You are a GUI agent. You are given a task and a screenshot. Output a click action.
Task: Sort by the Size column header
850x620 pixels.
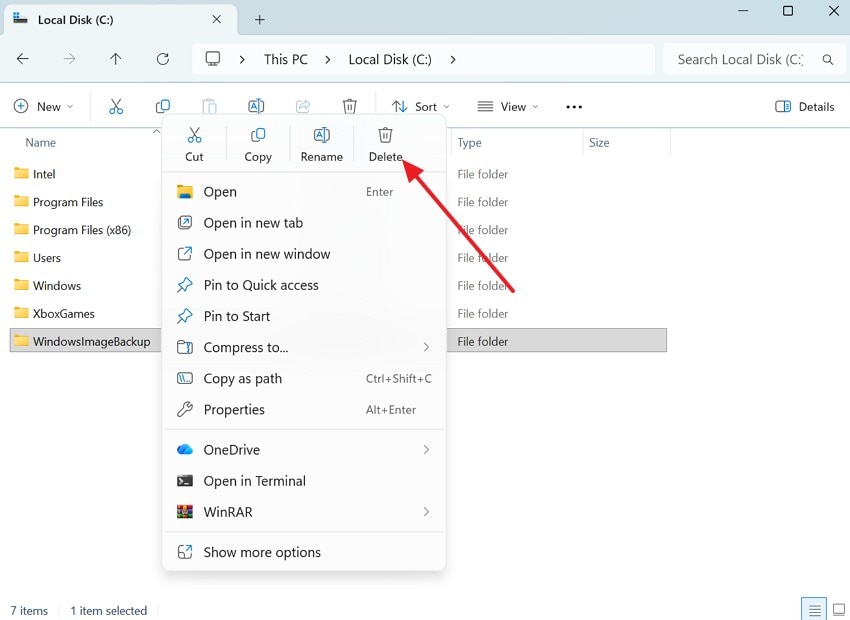(599, 143)
